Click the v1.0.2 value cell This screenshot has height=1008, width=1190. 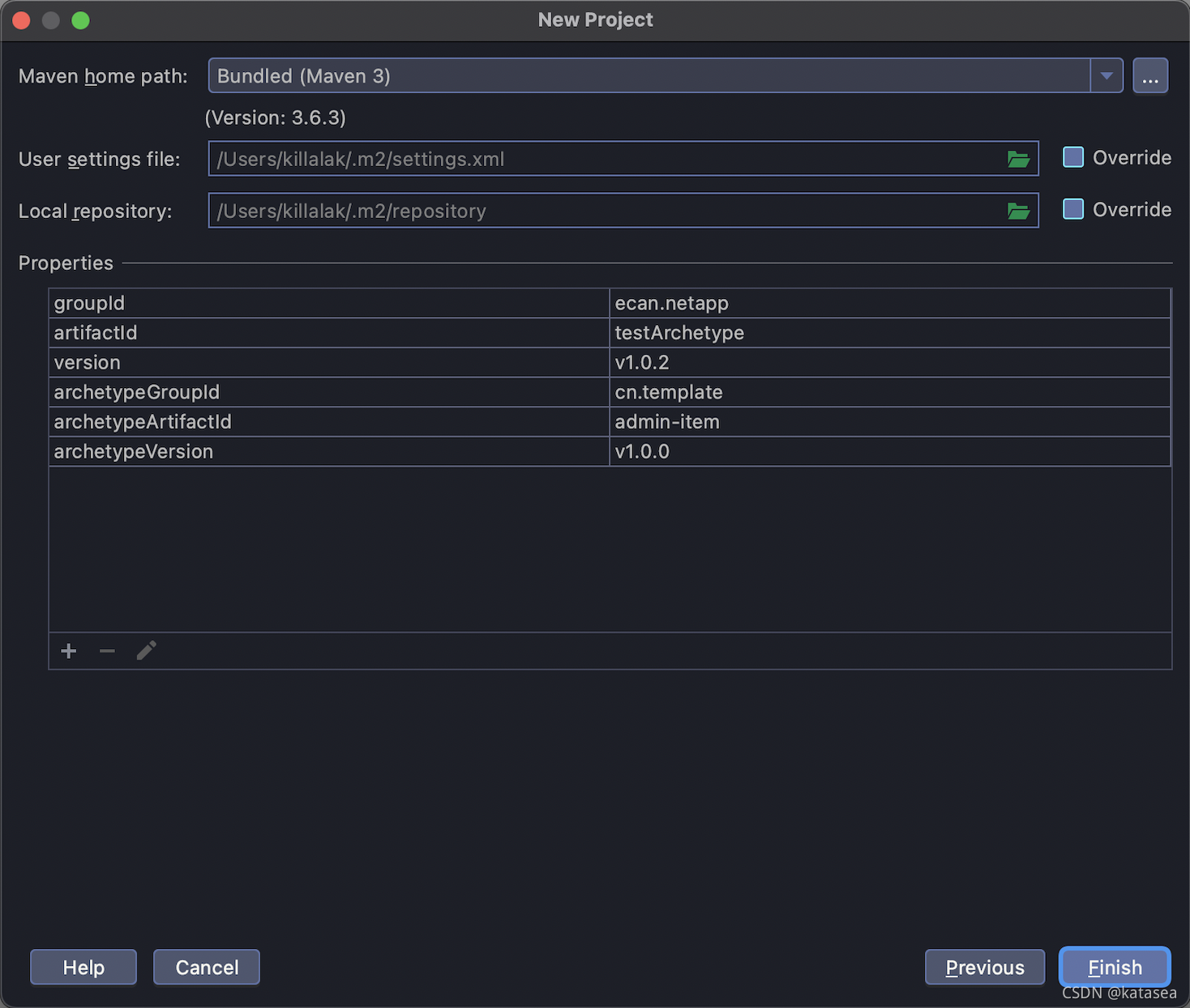[x=890, y=362]
